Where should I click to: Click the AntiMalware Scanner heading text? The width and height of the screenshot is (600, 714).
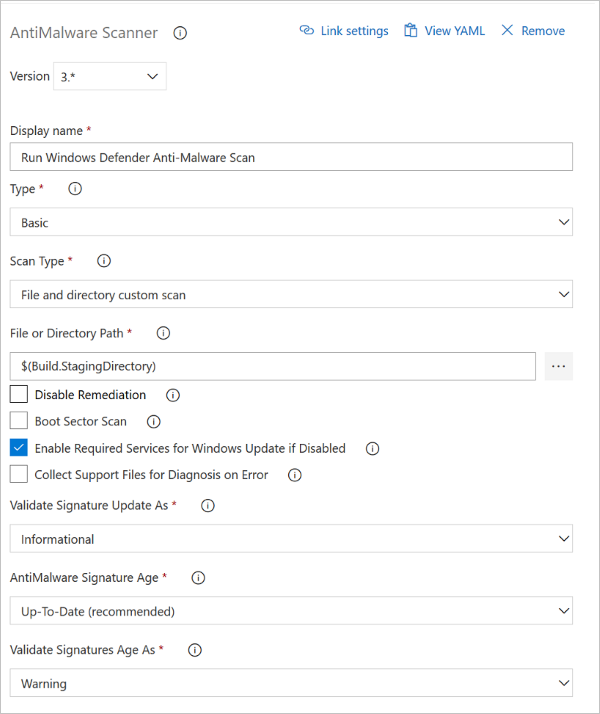pyautogui.click(x=84, y=33)
